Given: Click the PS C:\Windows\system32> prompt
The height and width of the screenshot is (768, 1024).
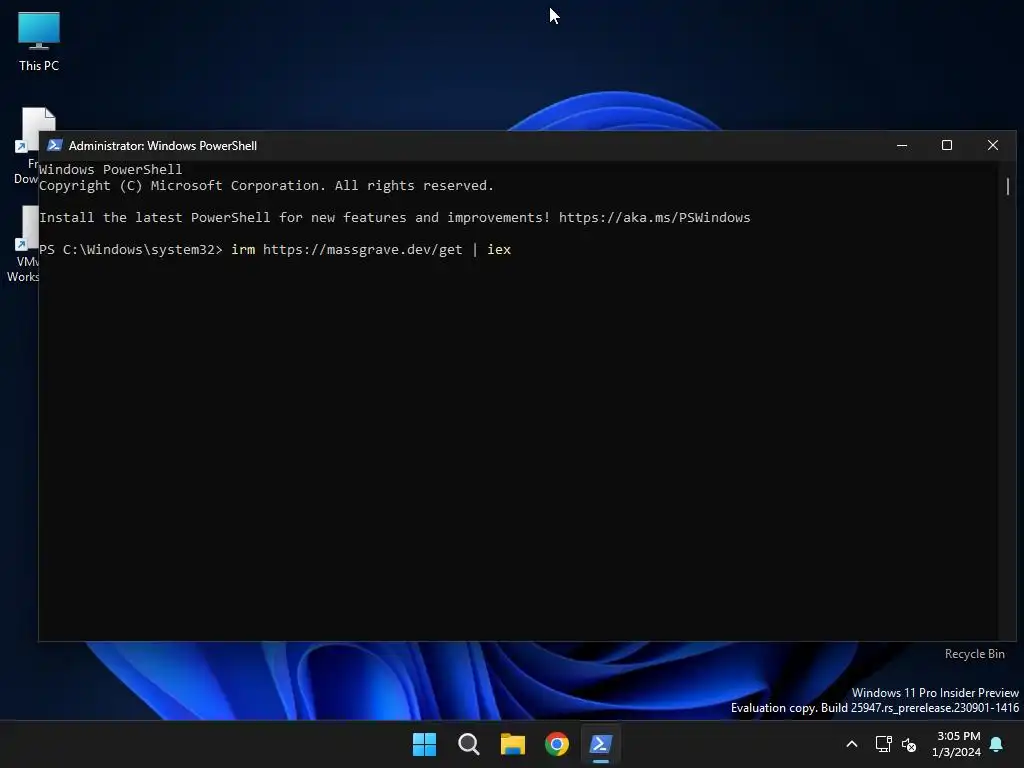Looking at the screenshot, I should point(131,249).
